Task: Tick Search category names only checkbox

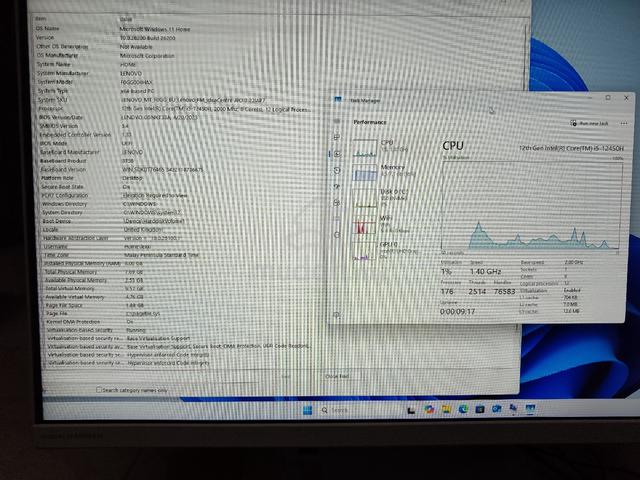Action: click(x=98, y=390)
